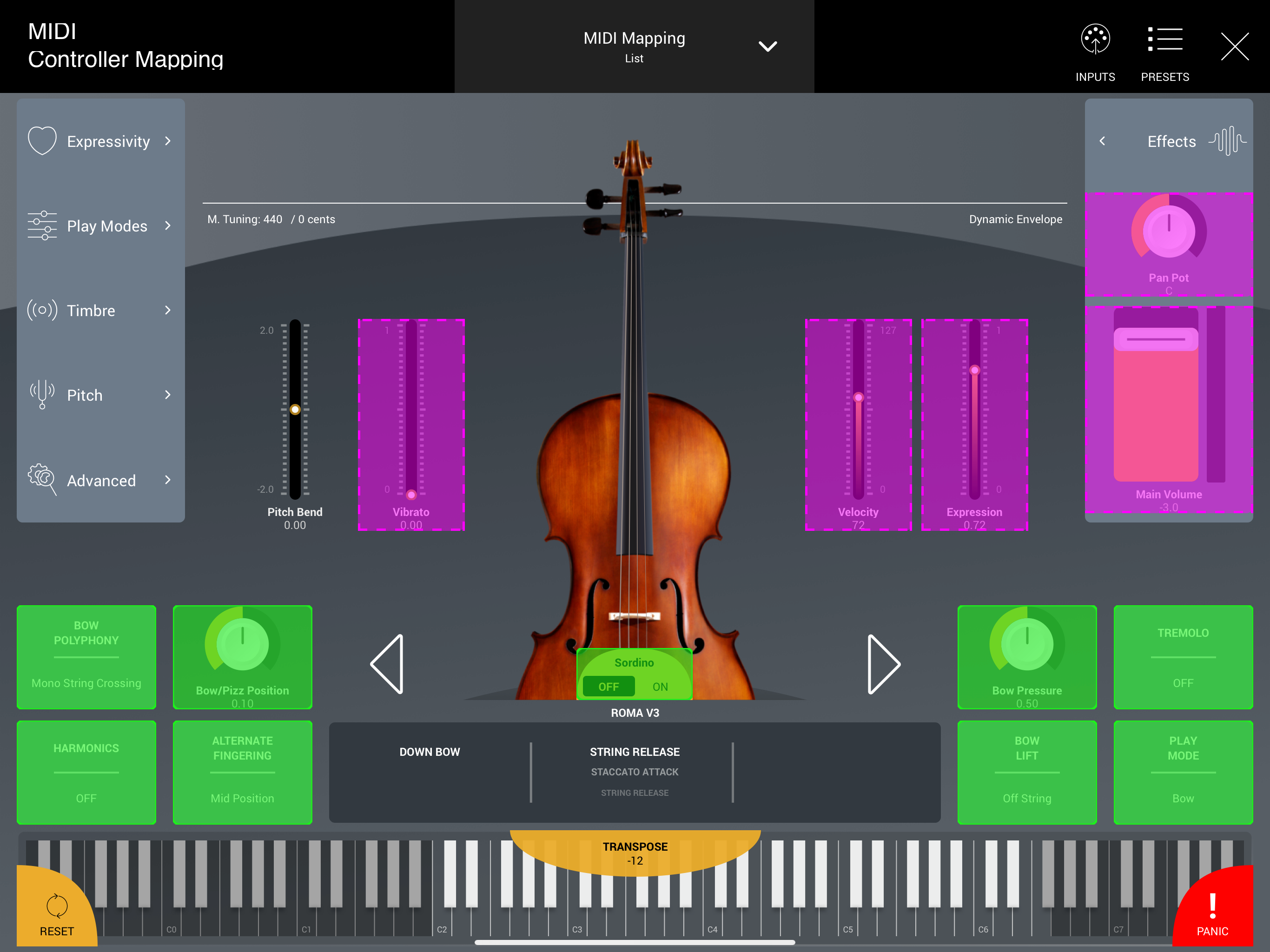Viewport: 1270px width, 952px height.
Task: Click the Timbre sound-wave icon
Action: pos(42,310)
